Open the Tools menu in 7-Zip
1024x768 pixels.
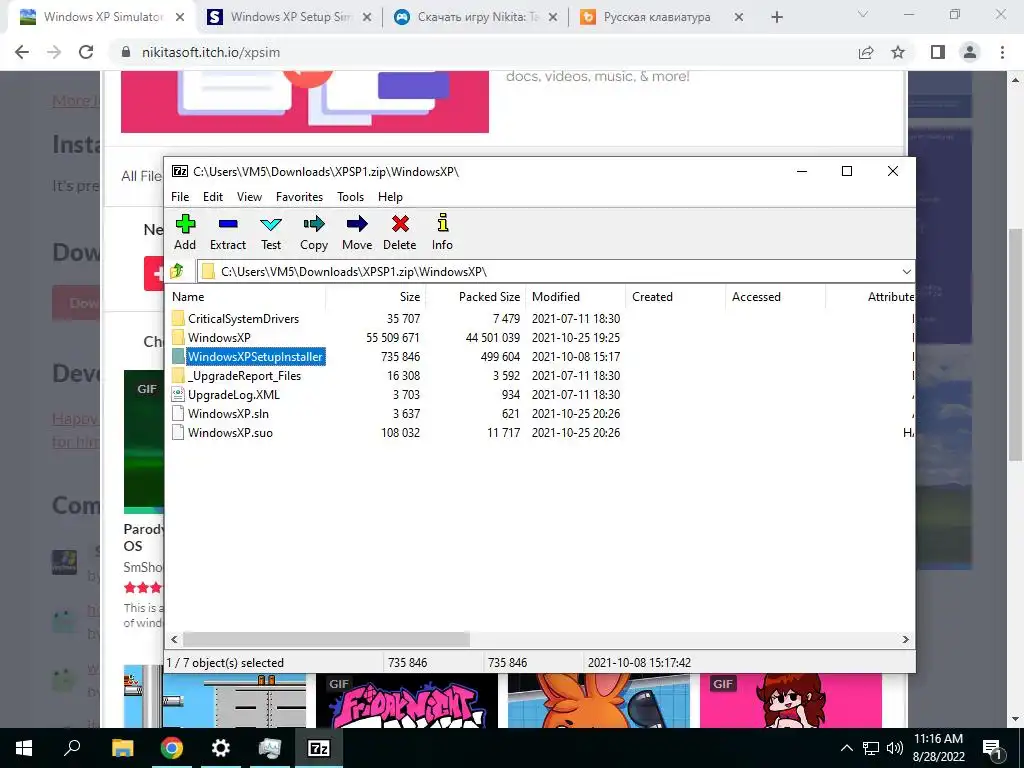[x=351, y=197]
